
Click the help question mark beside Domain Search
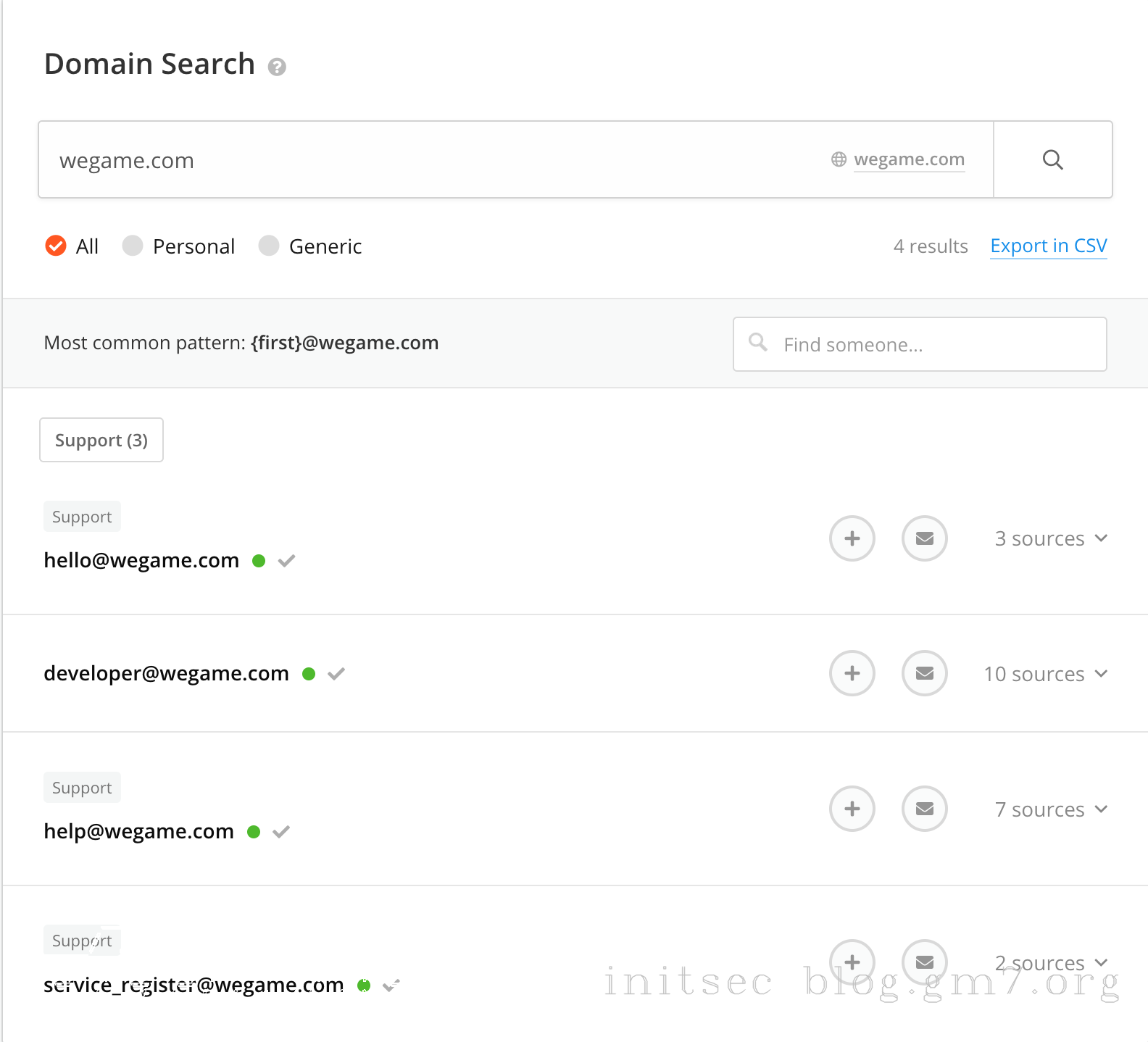tap(277, 67)
